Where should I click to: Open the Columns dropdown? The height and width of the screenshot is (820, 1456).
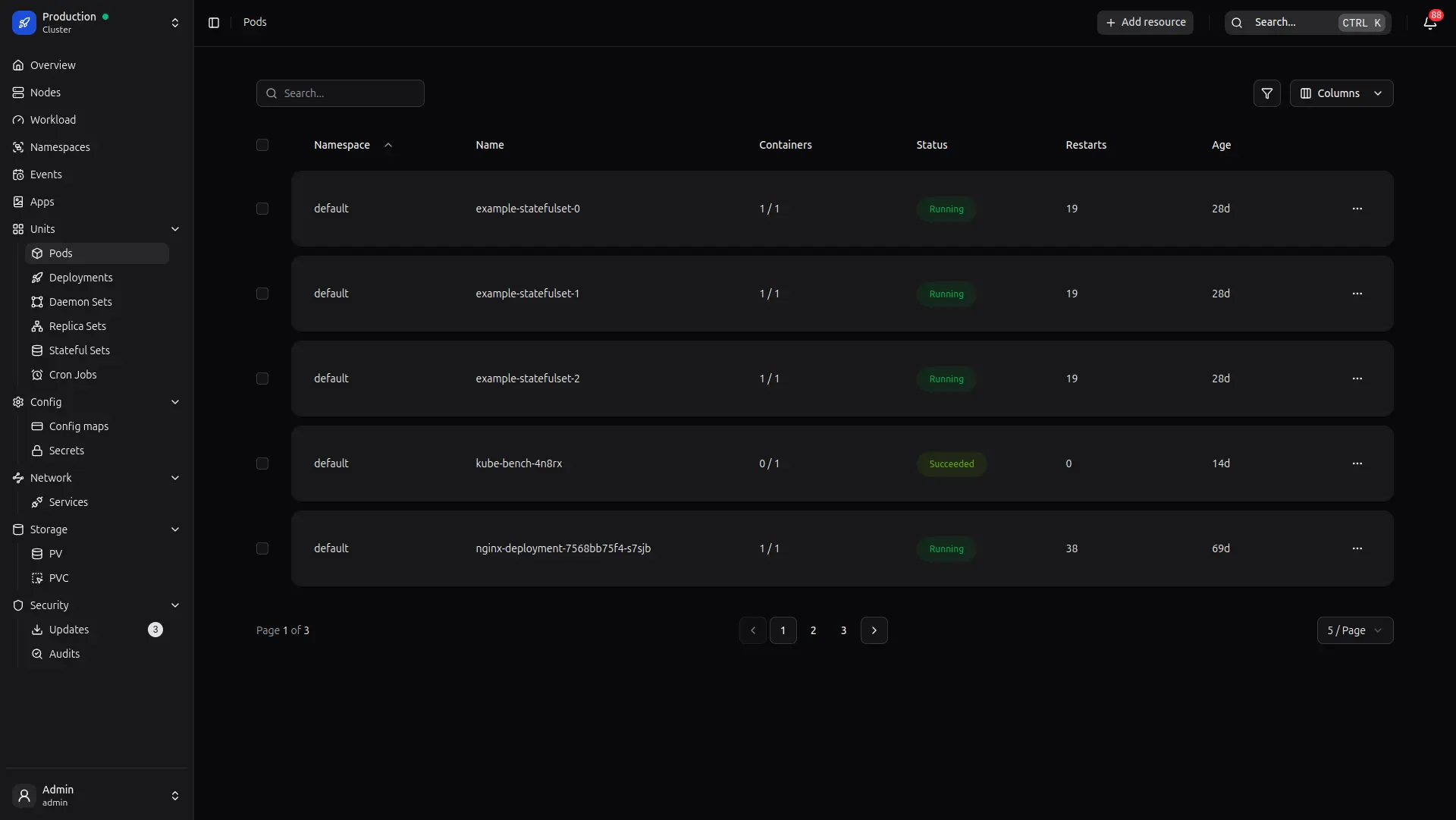tap(1341, 93)
